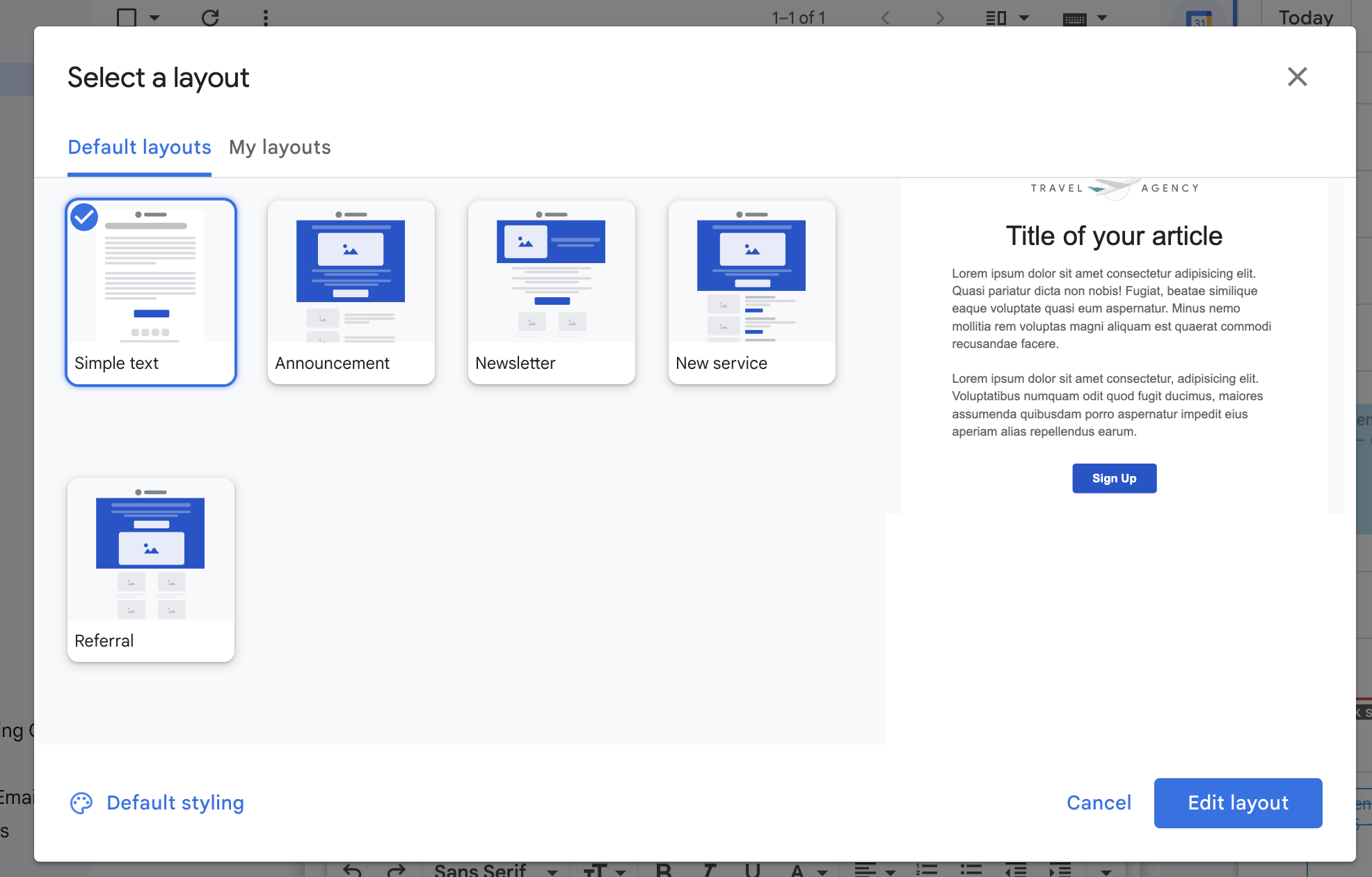This screenshot has width=1372, height=877.
Task: Open the Sans Serif font dropdown
Action: 495,870
